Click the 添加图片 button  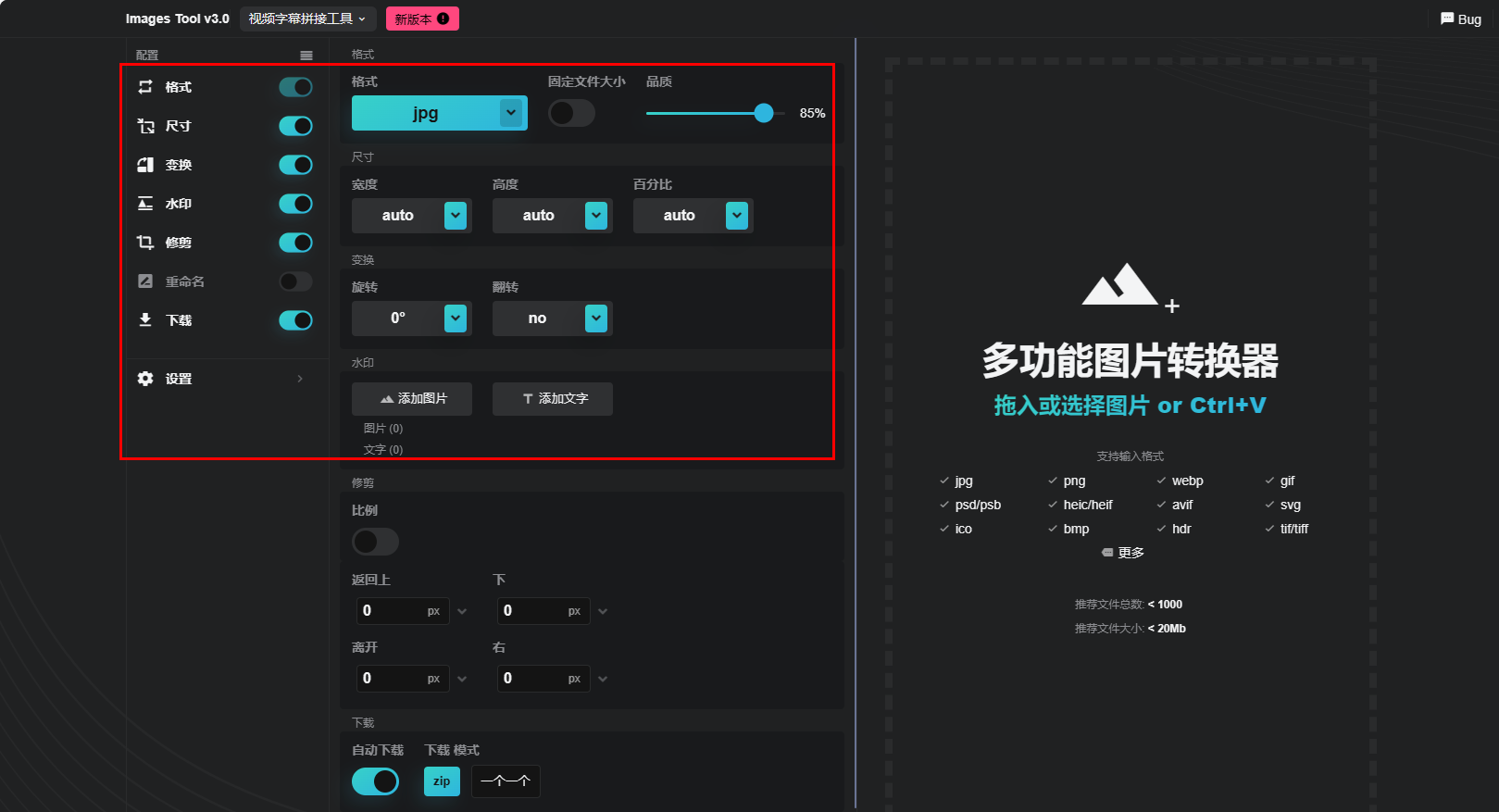click(412, 399)
